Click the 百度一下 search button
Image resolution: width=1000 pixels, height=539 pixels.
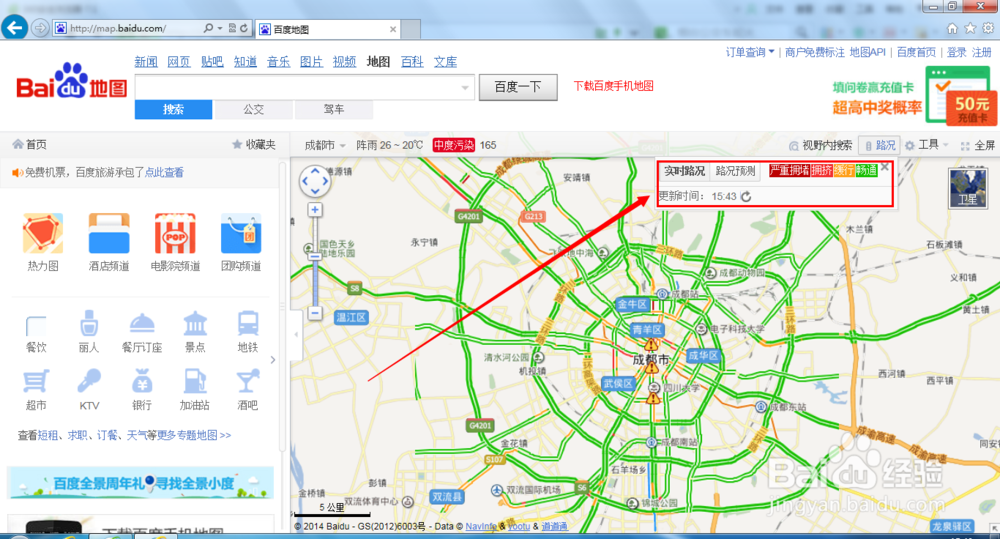click(518, 87)
